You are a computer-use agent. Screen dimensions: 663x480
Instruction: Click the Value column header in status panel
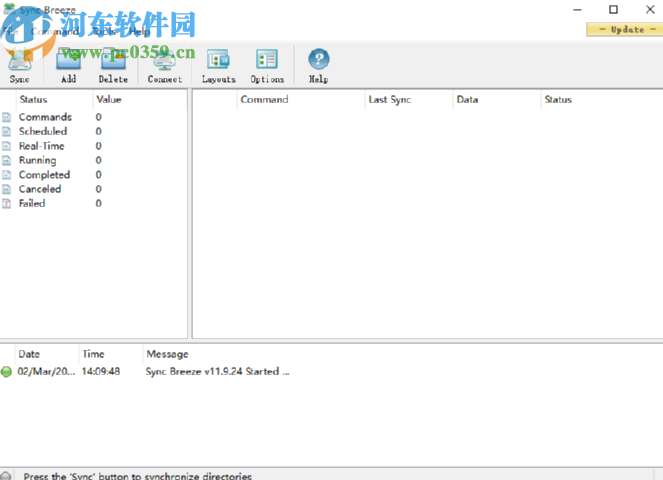coord(140,100)
